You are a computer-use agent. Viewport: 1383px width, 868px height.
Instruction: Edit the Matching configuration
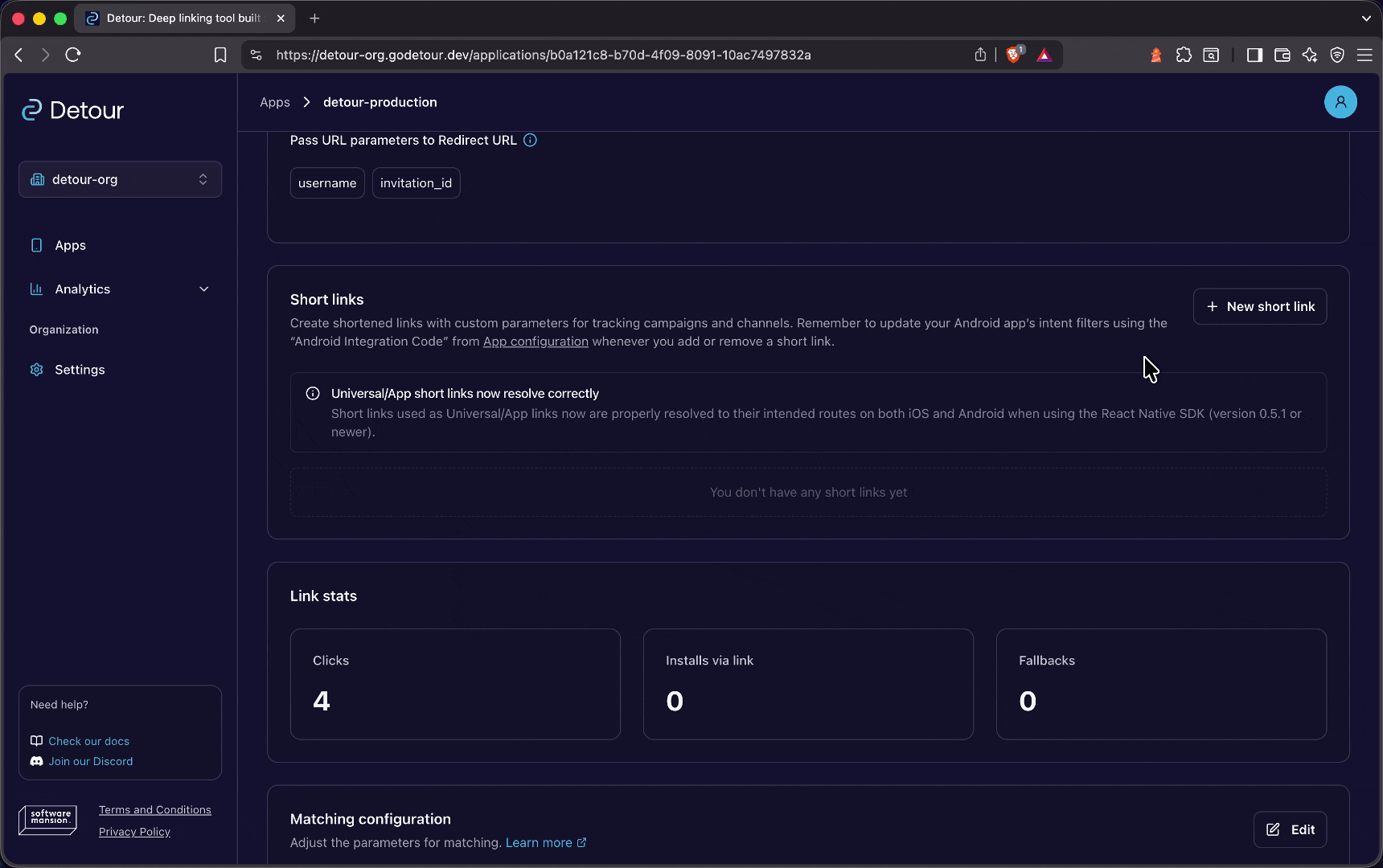(x=1290, y=829)
